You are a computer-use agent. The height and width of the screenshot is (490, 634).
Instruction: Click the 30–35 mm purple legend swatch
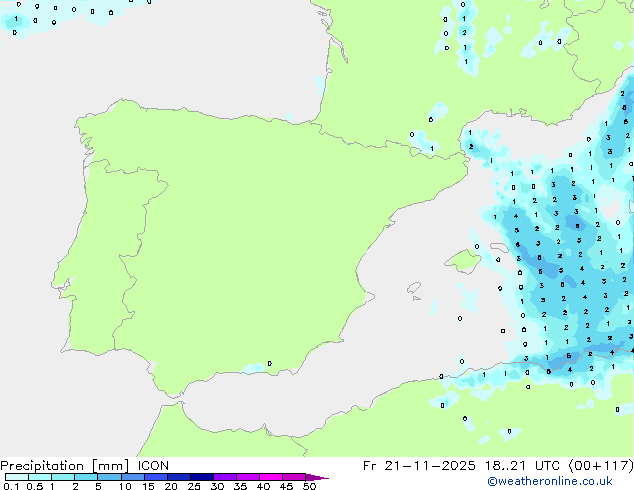(x=224, y=477)
